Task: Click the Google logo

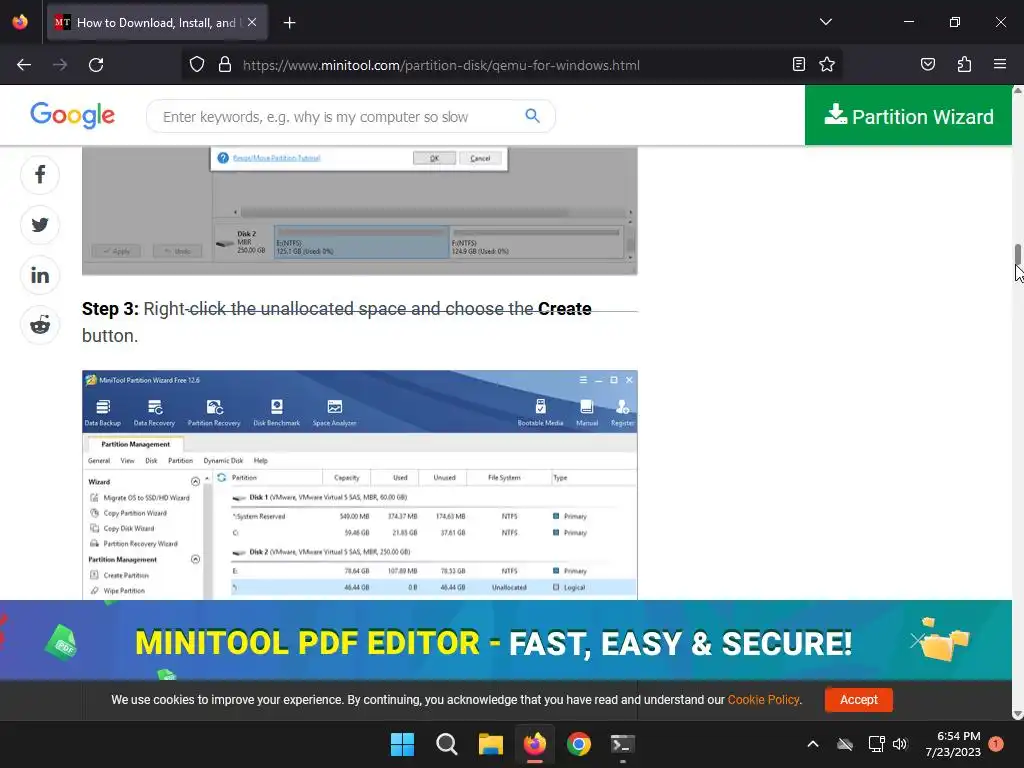Action: coord(72,116)
